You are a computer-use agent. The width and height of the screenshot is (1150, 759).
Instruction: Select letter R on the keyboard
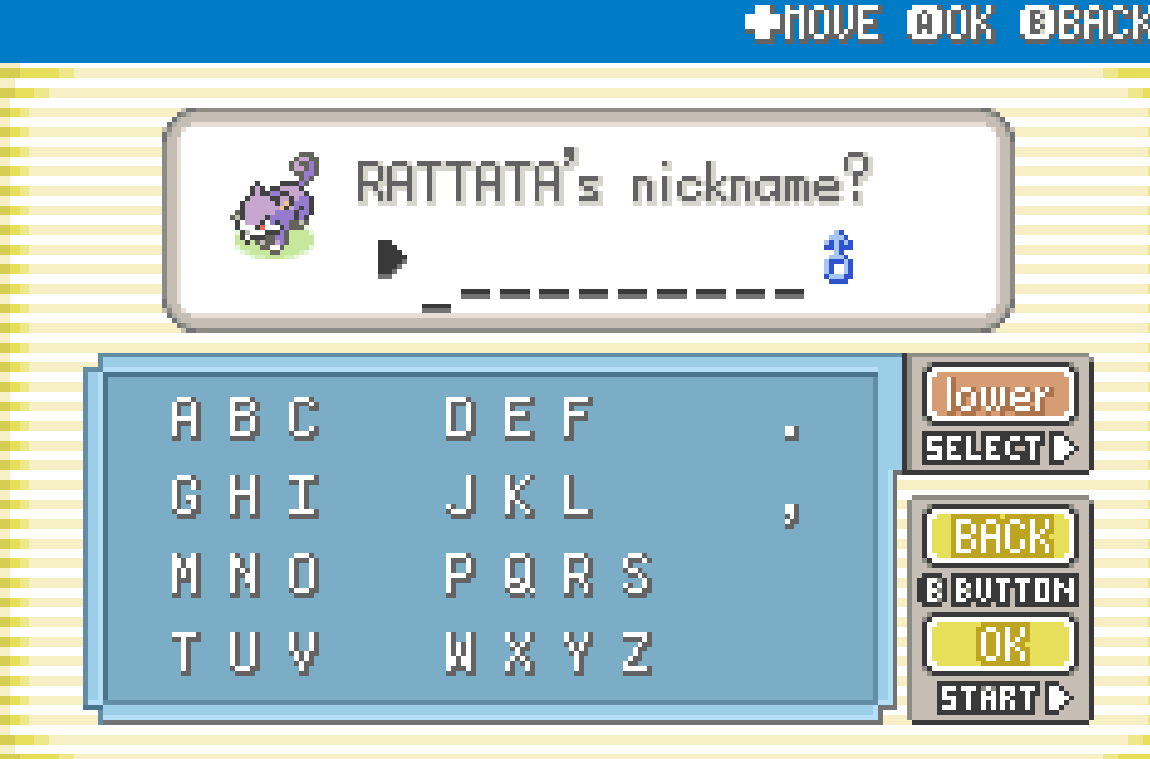point(578,575)
